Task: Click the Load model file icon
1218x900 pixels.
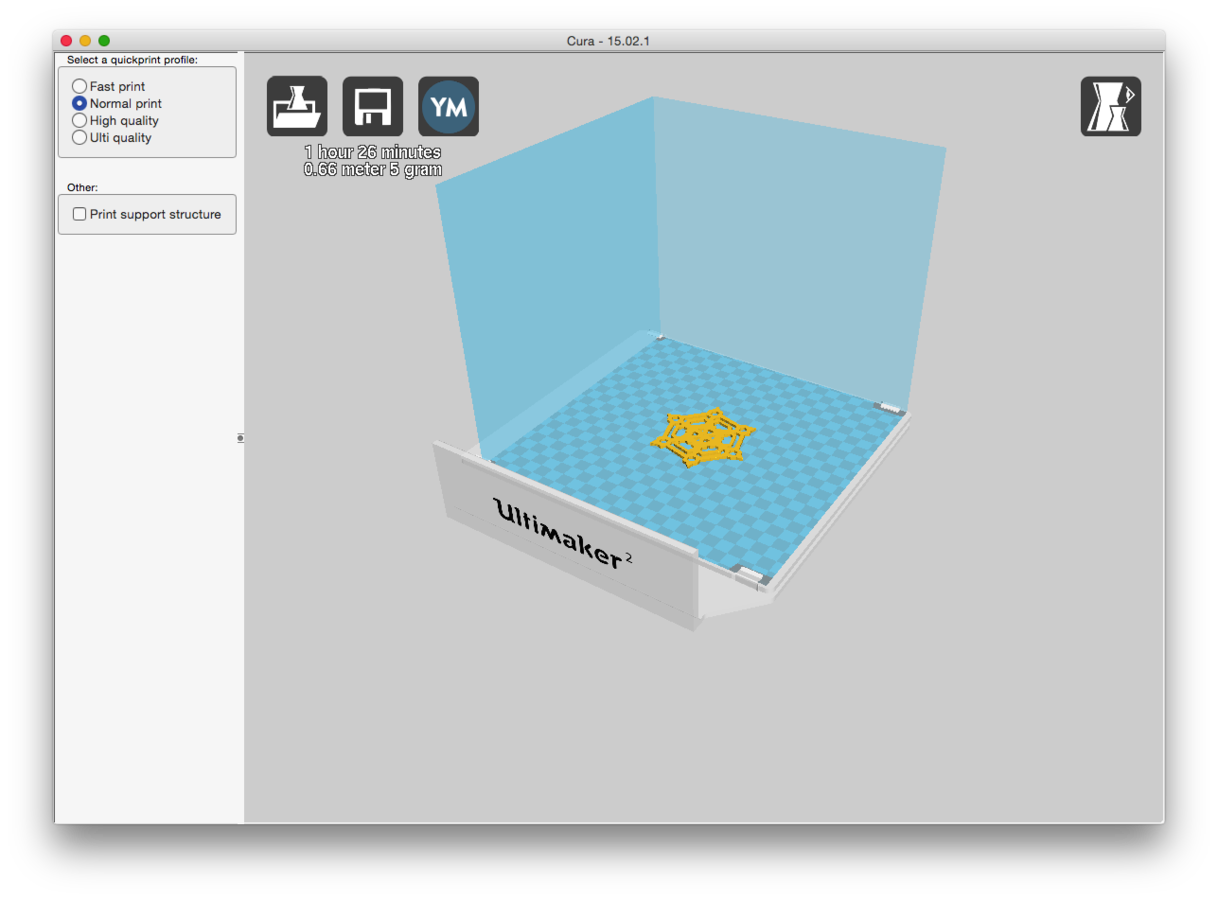Action: (297, 106)
